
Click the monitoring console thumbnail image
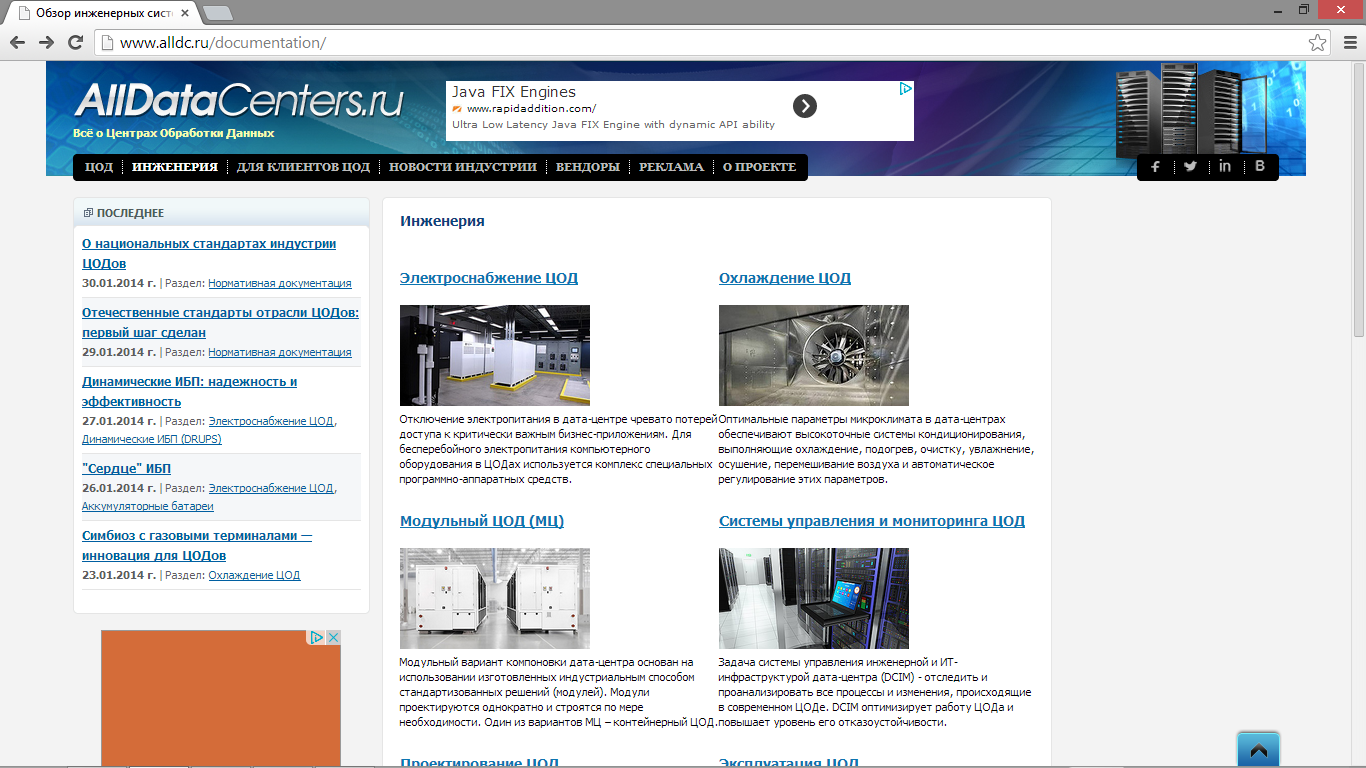814,598
